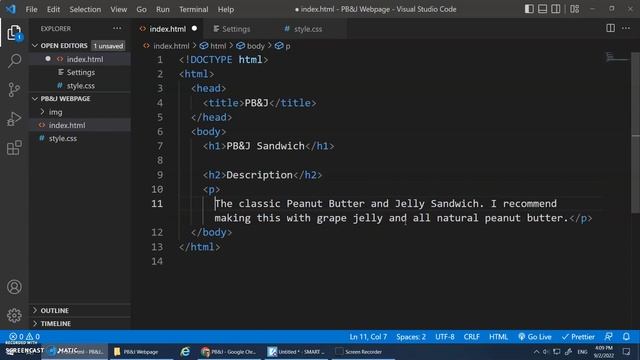This screenshot has width=640, height=360.
Task: Click the p breadcrumb item
Action: pos(283,46)
